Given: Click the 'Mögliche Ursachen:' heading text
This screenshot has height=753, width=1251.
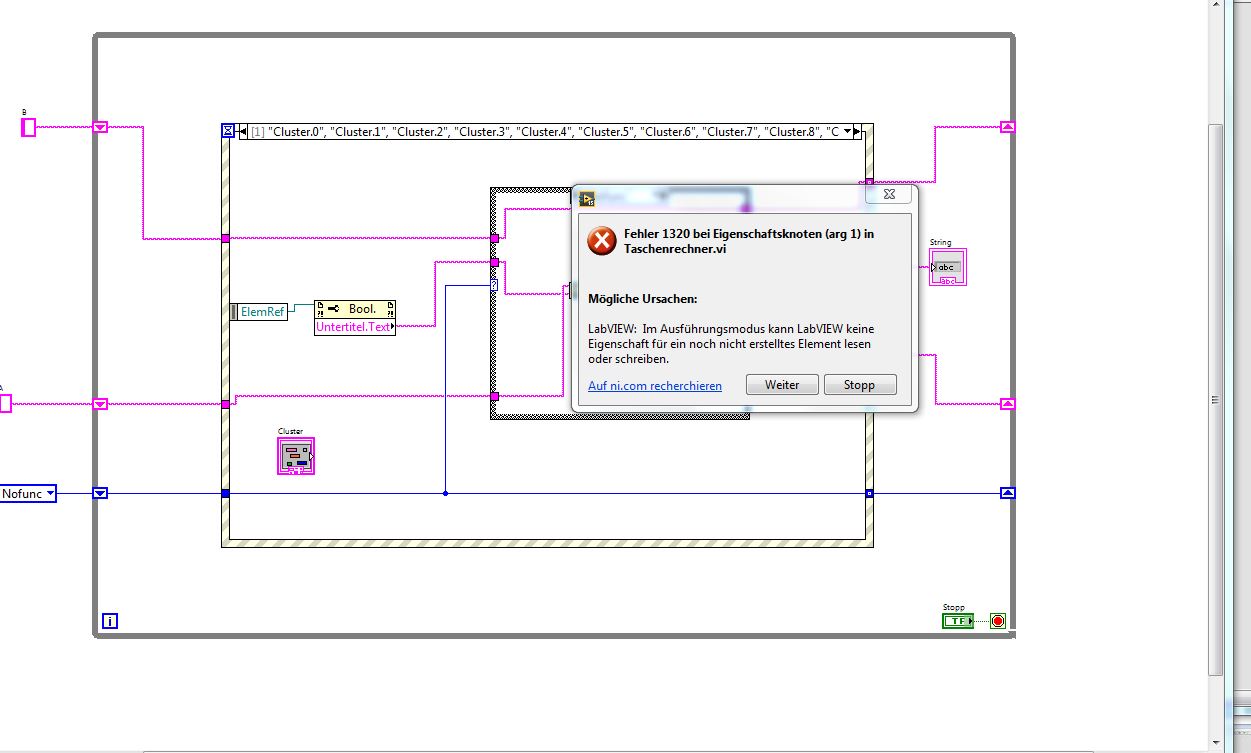Looking at the screenshot, I should pyautogui.click(x=642, y=299).
